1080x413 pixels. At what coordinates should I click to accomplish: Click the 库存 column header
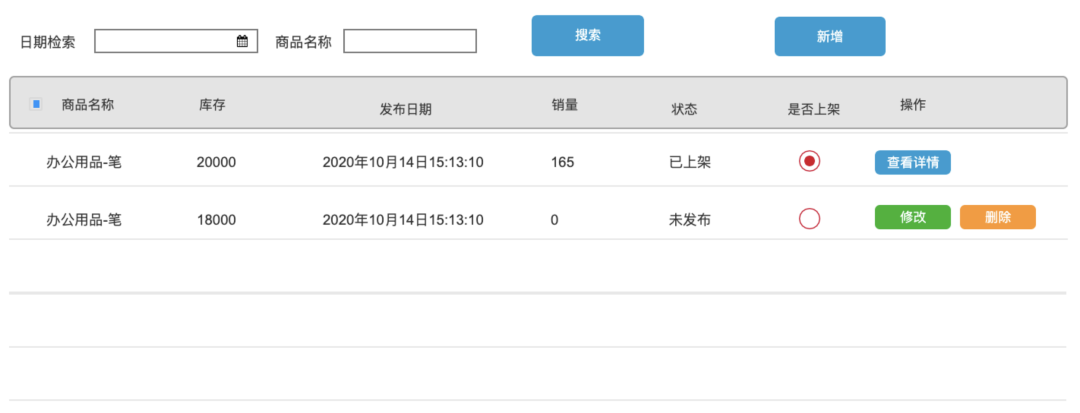(212, 104)
